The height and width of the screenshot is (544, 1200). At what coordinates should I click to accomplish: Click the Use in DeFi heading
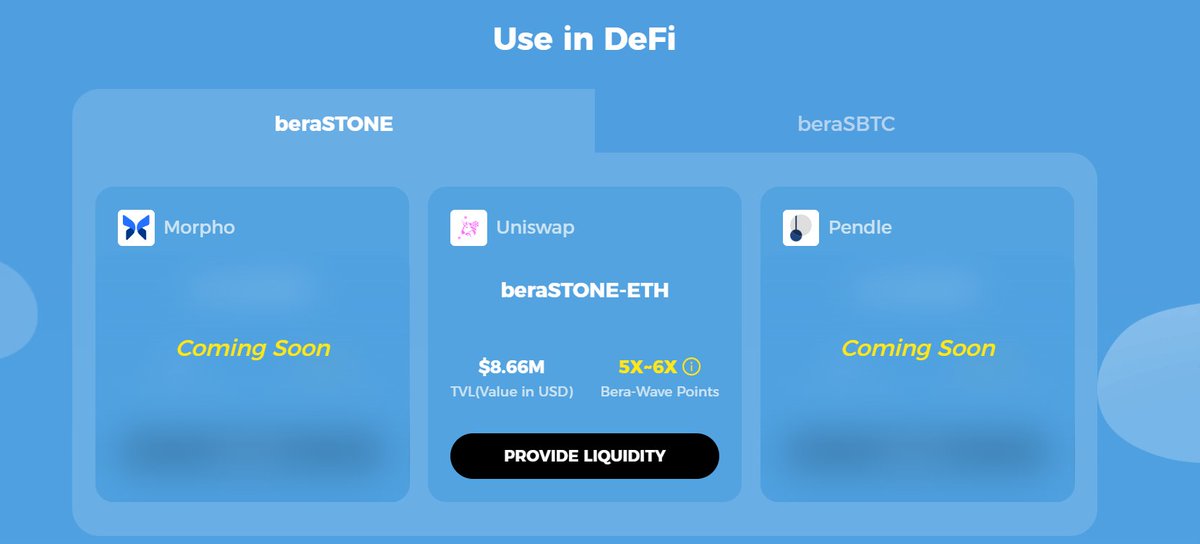coord(584,39)
